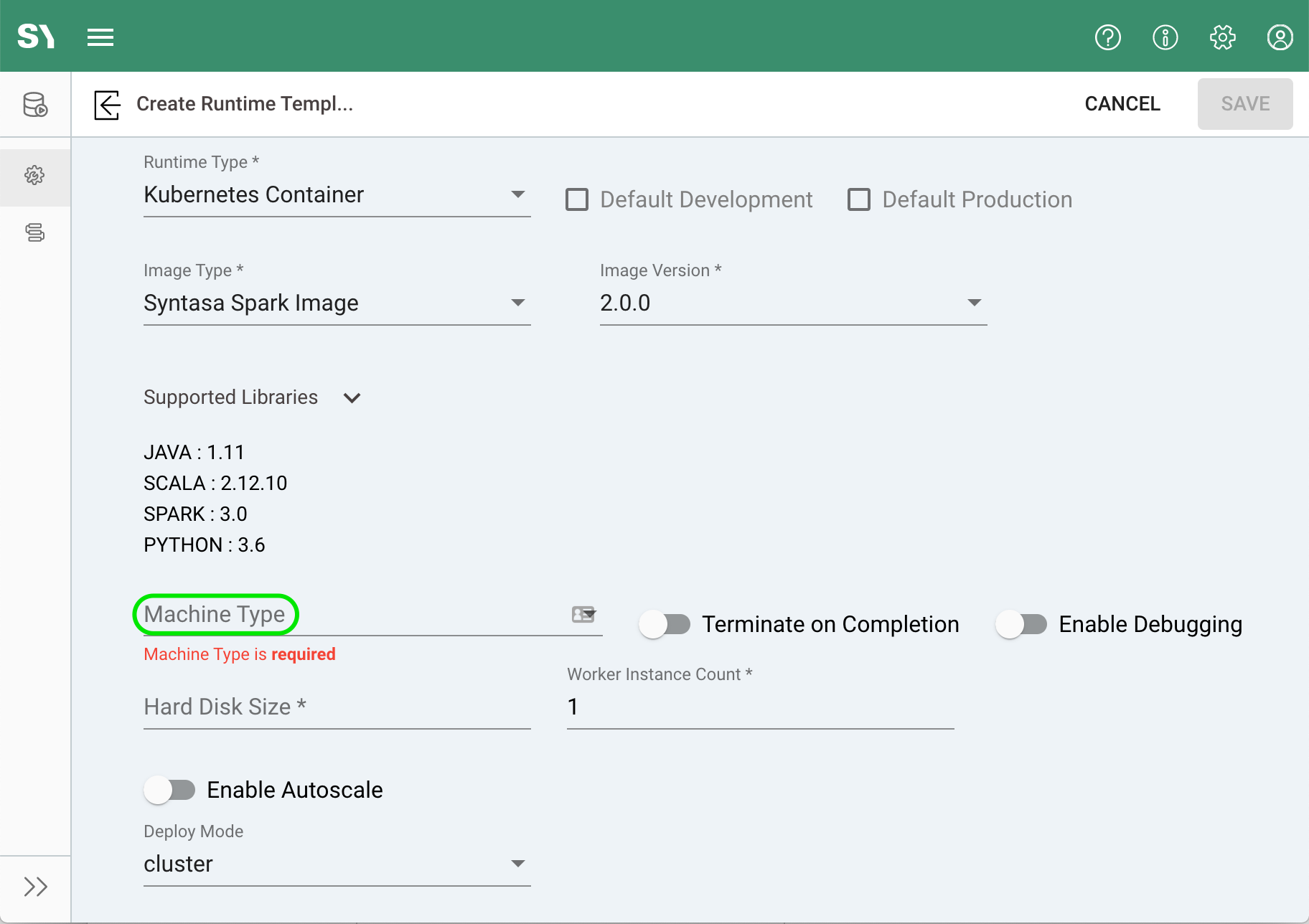Check the Default Development checkbox
The image size is (1309, 924).
[577, 199]
